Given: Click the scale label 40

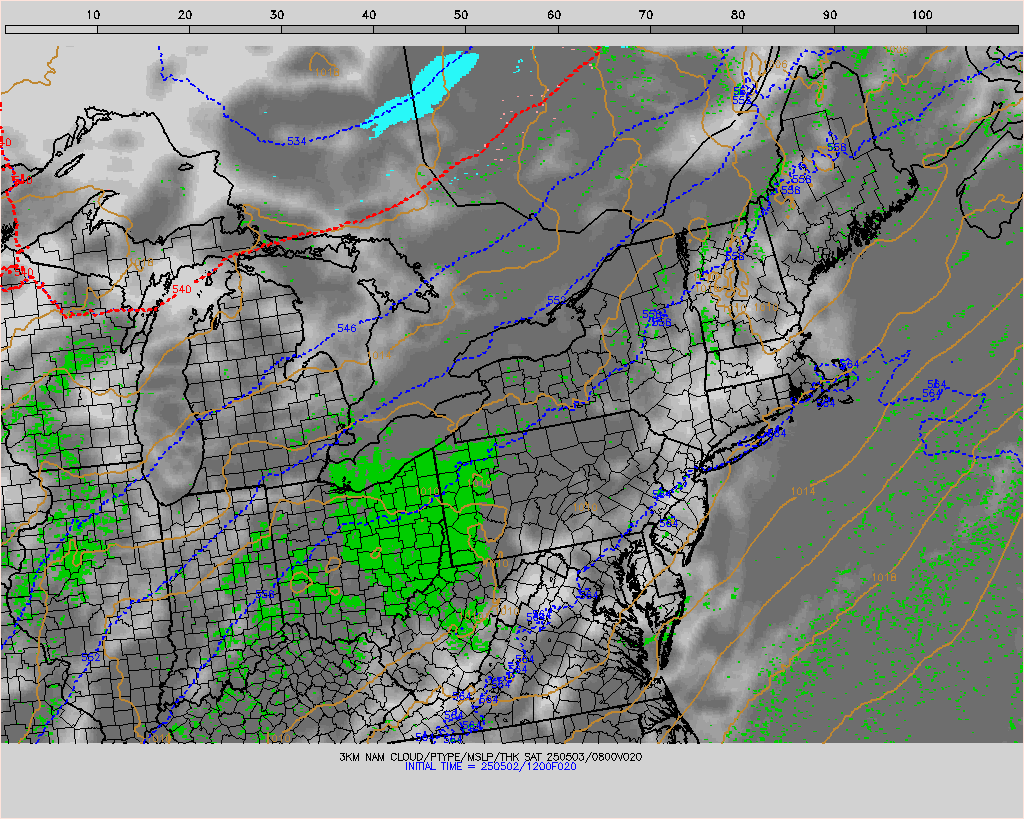Looking at the screenshot, I should [x=370, y=14].
